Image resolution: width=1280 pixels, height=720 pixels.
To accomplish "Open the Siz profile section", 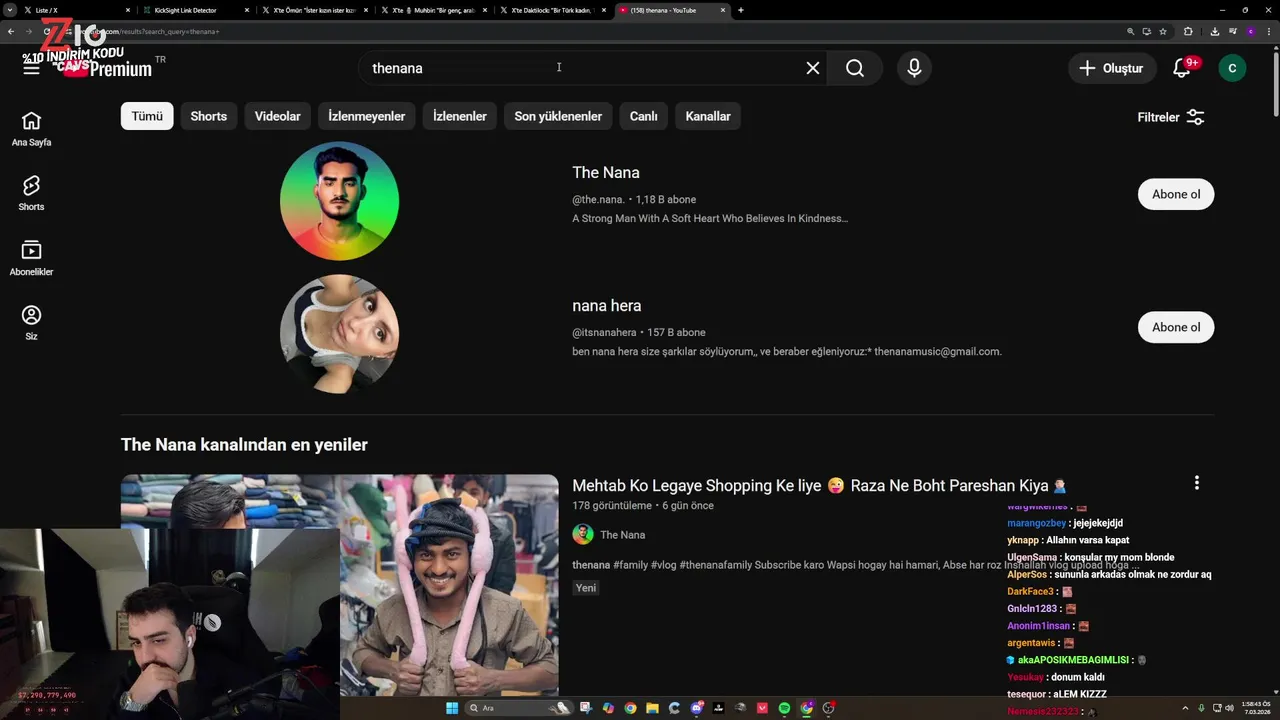I will (31, 323).
